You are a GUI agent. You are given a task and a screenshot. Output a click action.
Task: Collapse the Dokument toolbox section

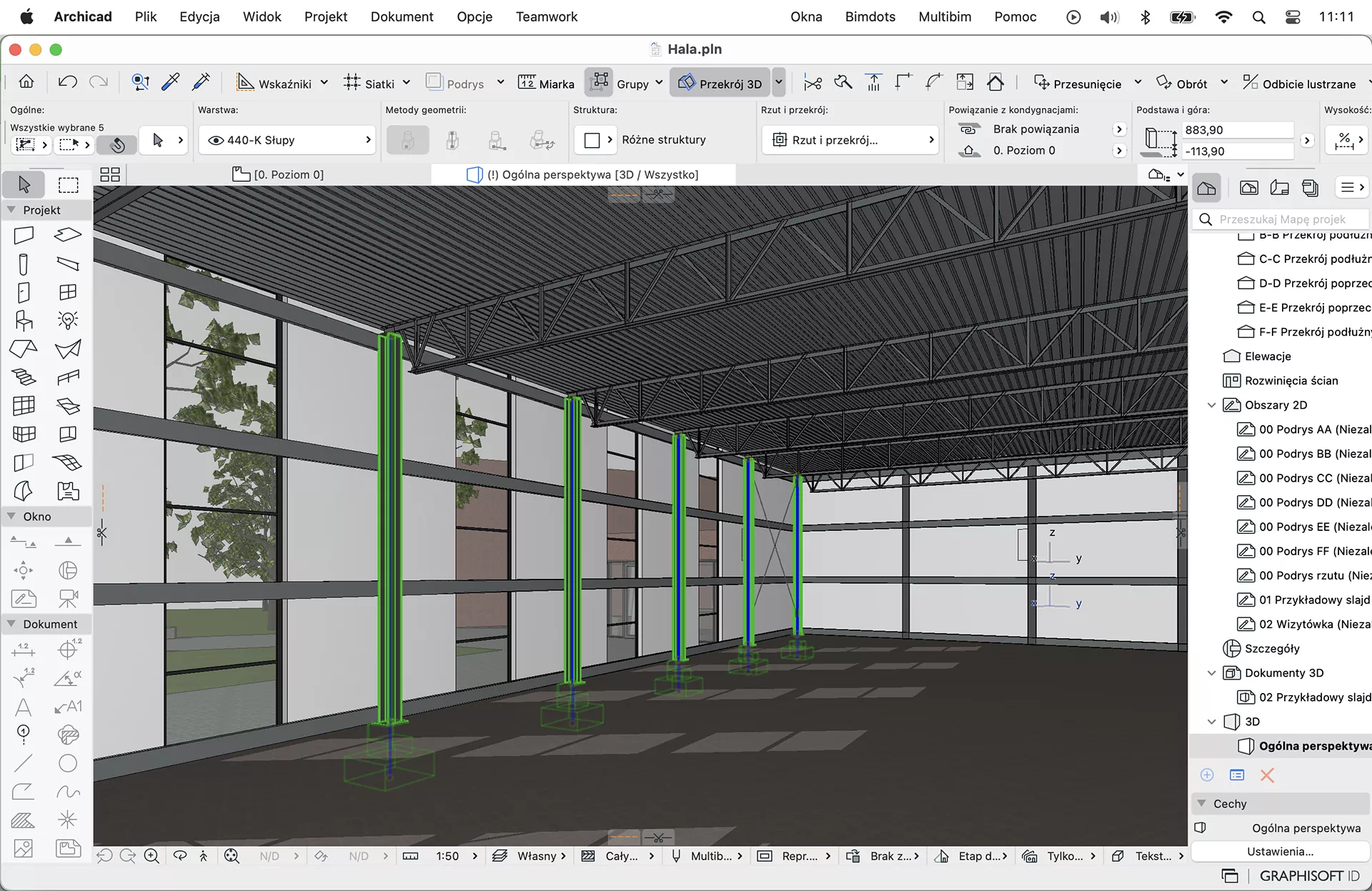11,623
